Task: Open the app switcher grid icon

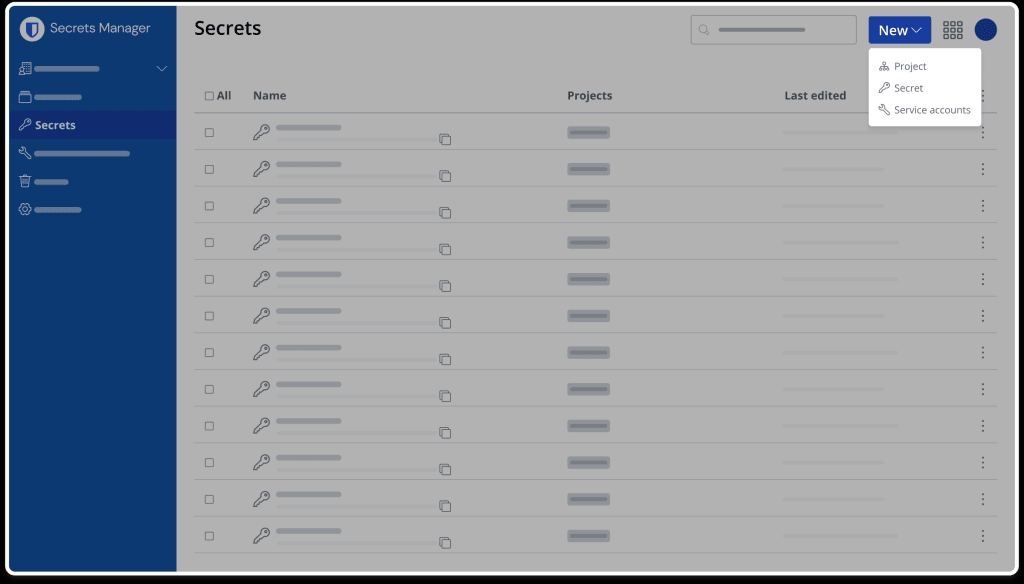Action: [953, 30]
